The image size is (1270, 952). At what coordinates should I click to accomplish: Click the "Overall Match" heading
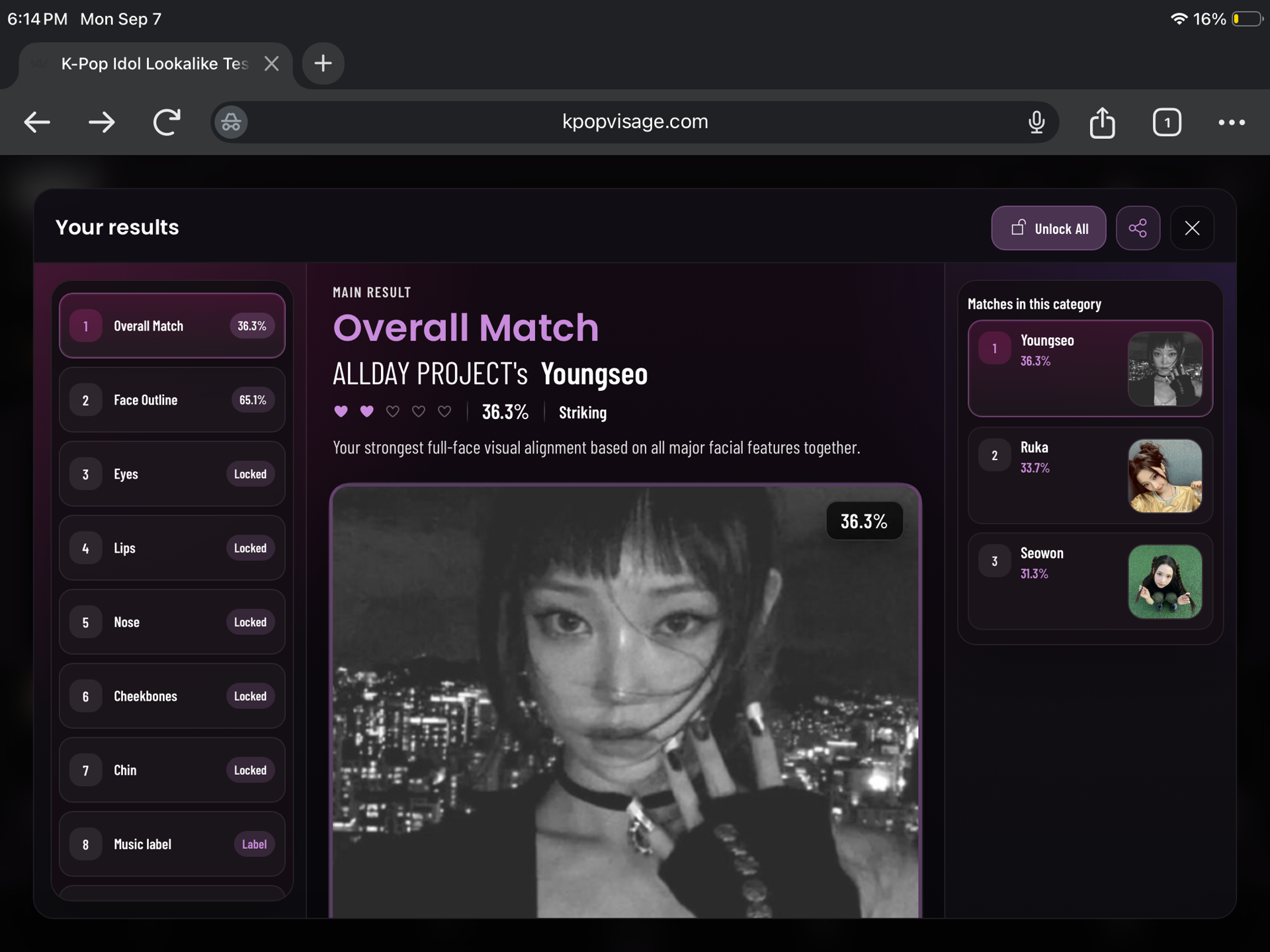(x=466, y=327)
